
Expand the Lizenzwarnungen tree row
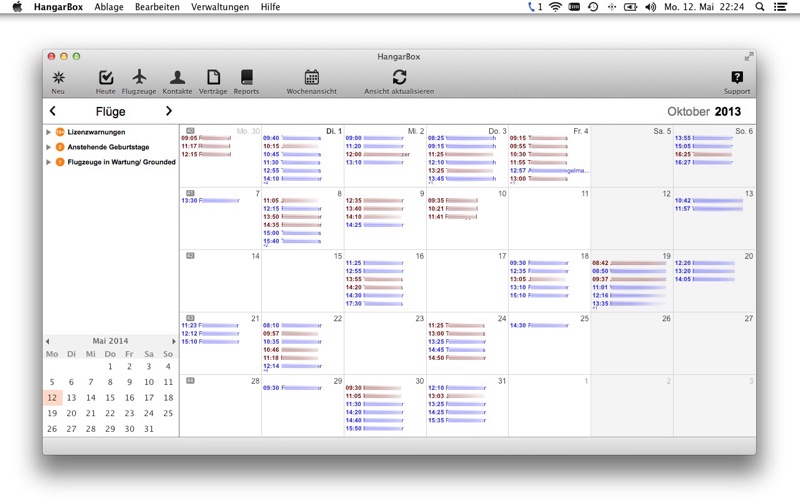point(48,132)
